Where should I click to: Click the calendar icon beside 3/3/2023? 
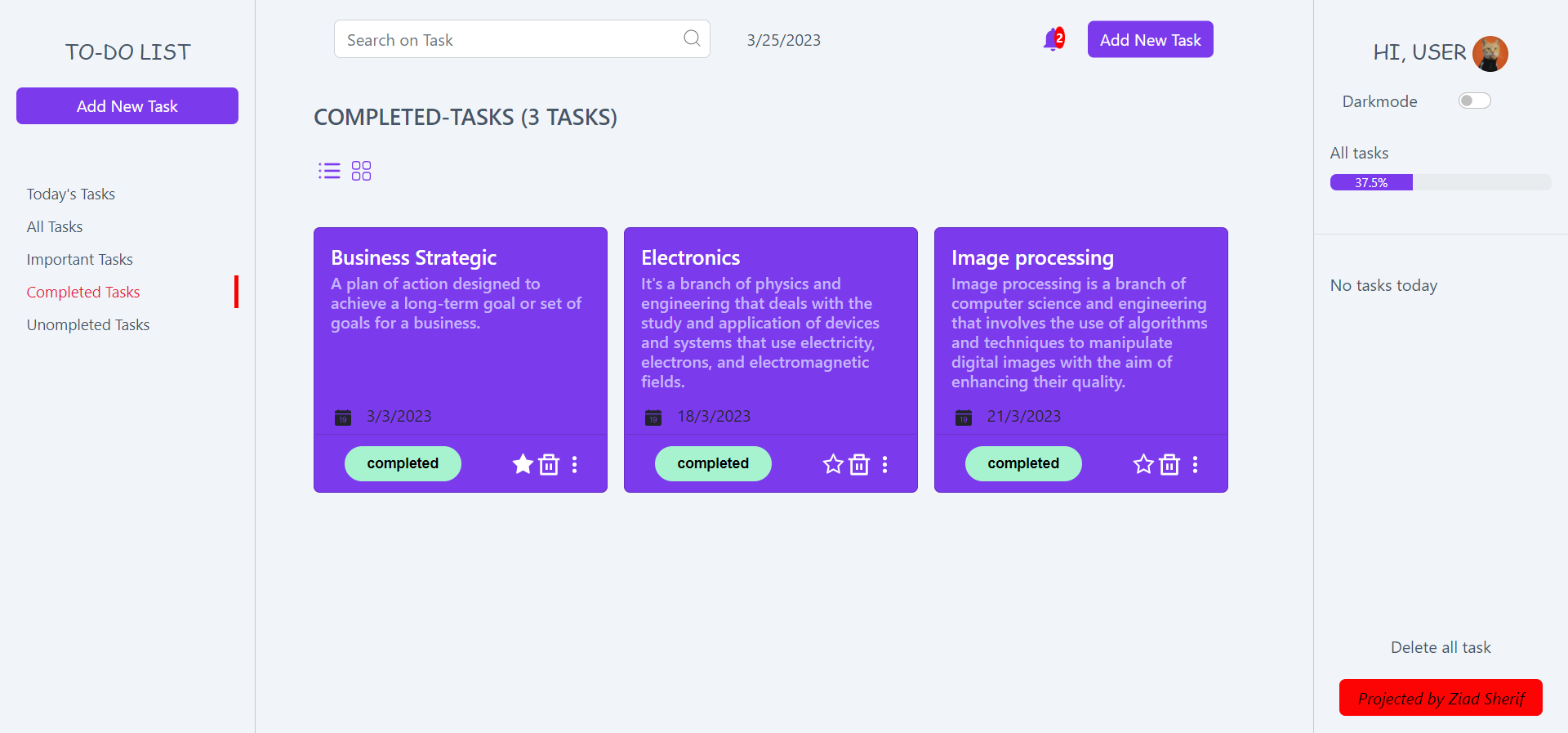coord(343,418)
